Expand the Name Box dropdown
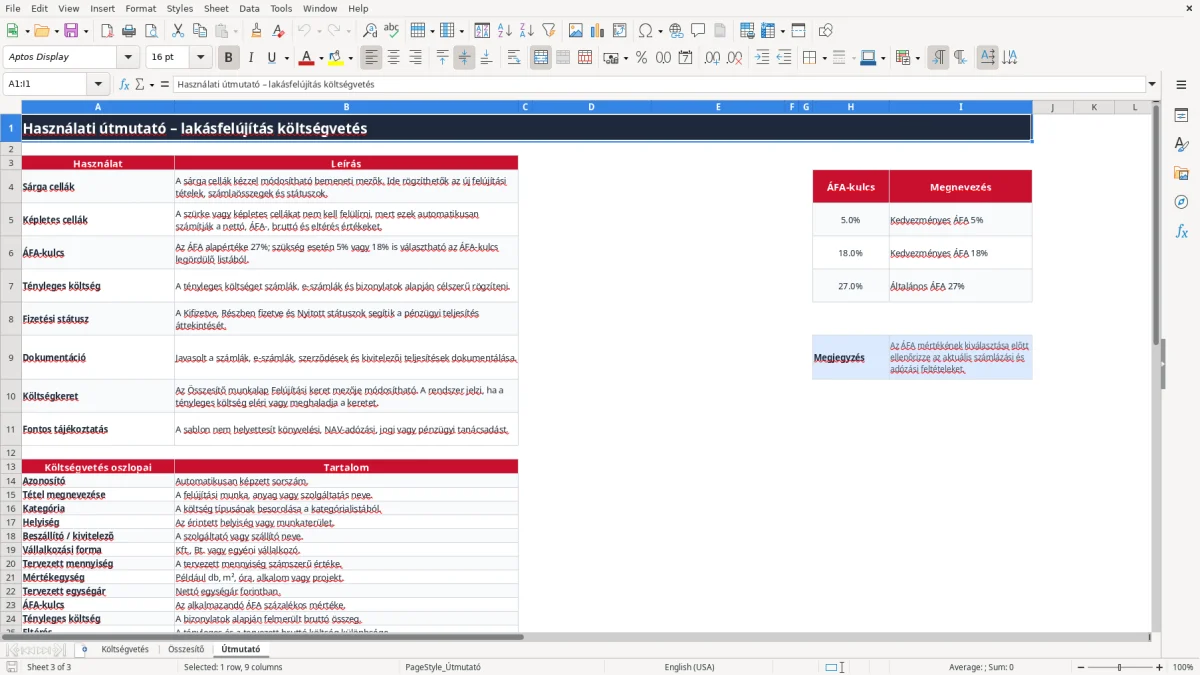The height and width of the screenshot is (675, 1200). [98, 84]
